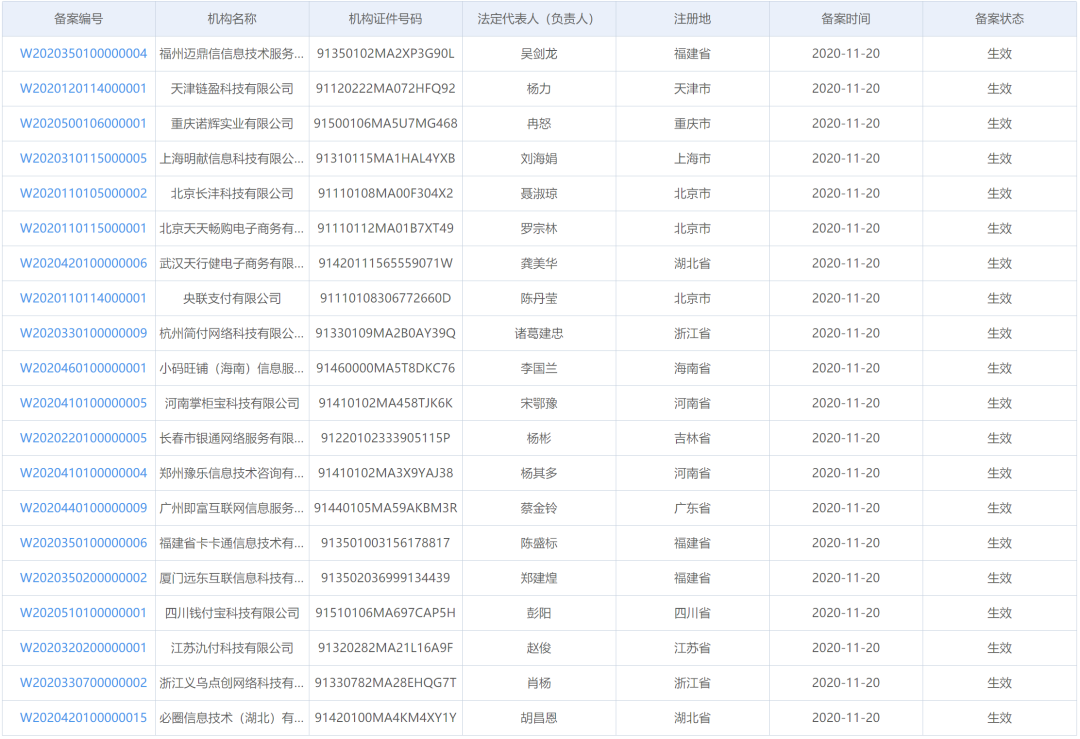Click certificate number 91440105MA59AKBM3R
Image resolution: width=1080 pixels, height=739 pixels.
386,508
